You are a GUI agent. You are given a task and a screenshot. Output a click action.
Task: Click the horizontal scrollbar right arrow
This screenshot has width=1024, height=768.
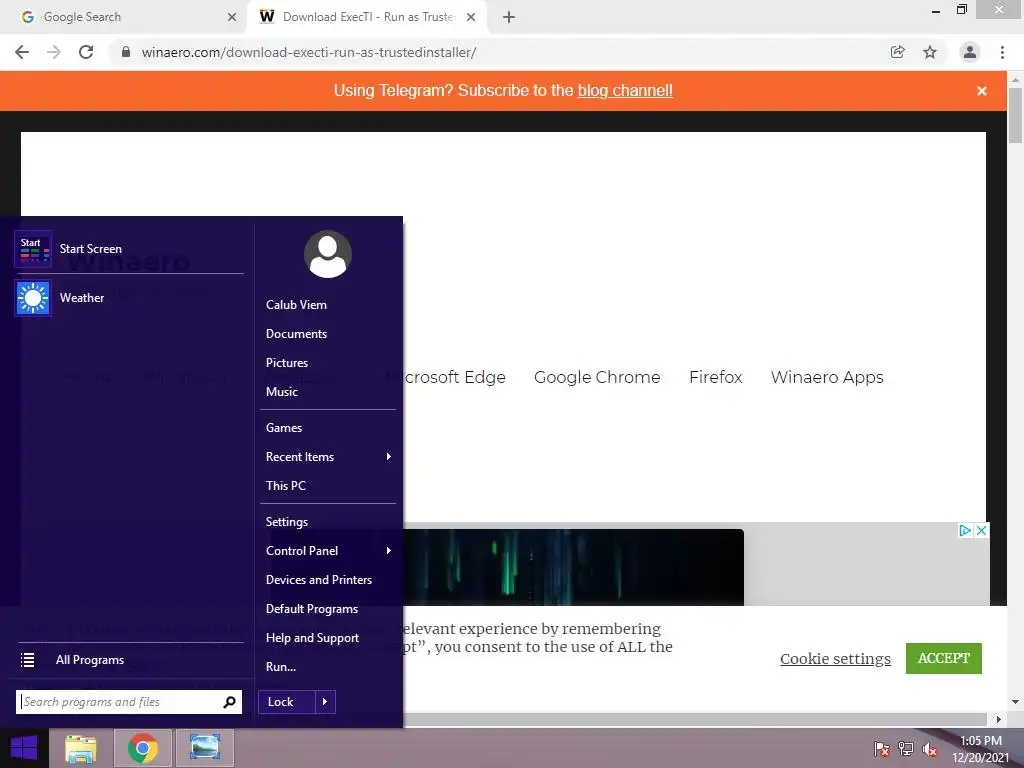[999, 720]
